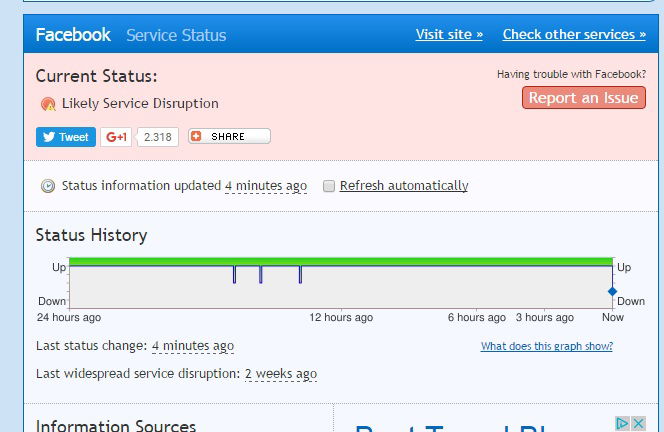Screen dimensions: 664x432
Task: Click the 'Now' axis label
Action: [613, 317]
